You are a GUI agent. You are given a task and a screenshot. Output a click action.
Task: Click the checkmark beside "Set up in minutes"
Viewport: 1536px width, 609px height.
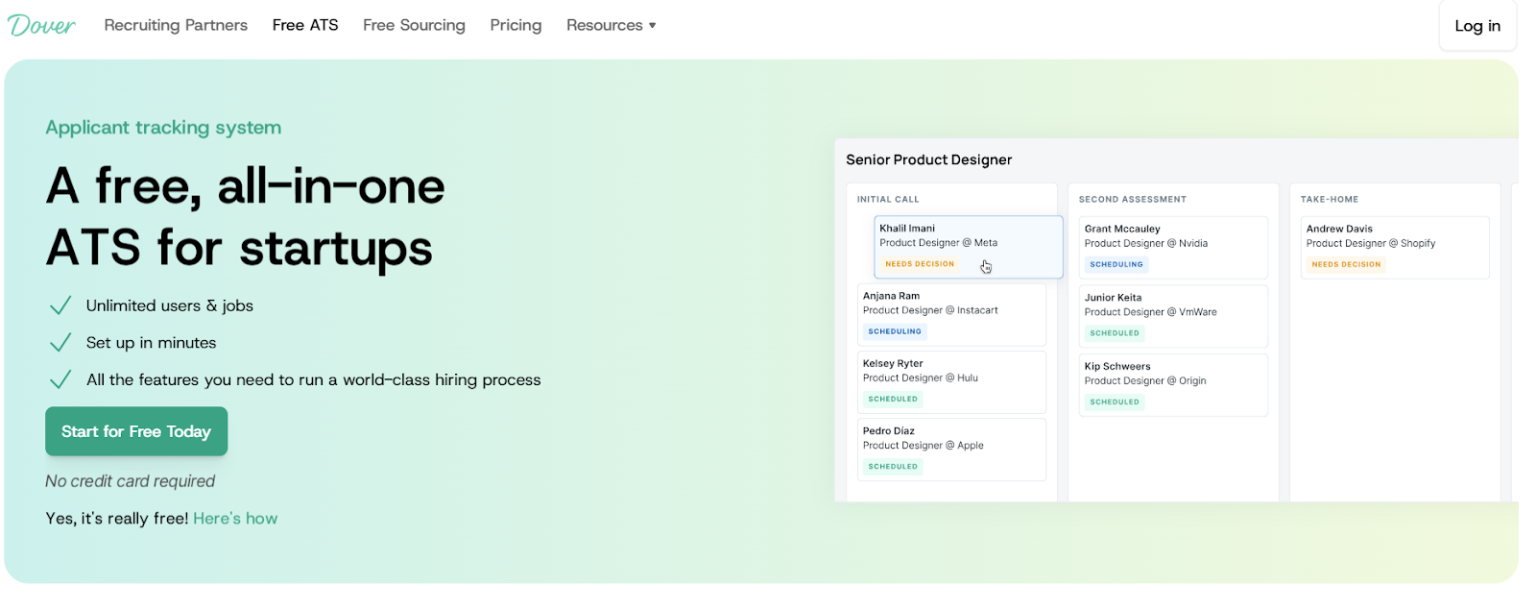[60, 341]
